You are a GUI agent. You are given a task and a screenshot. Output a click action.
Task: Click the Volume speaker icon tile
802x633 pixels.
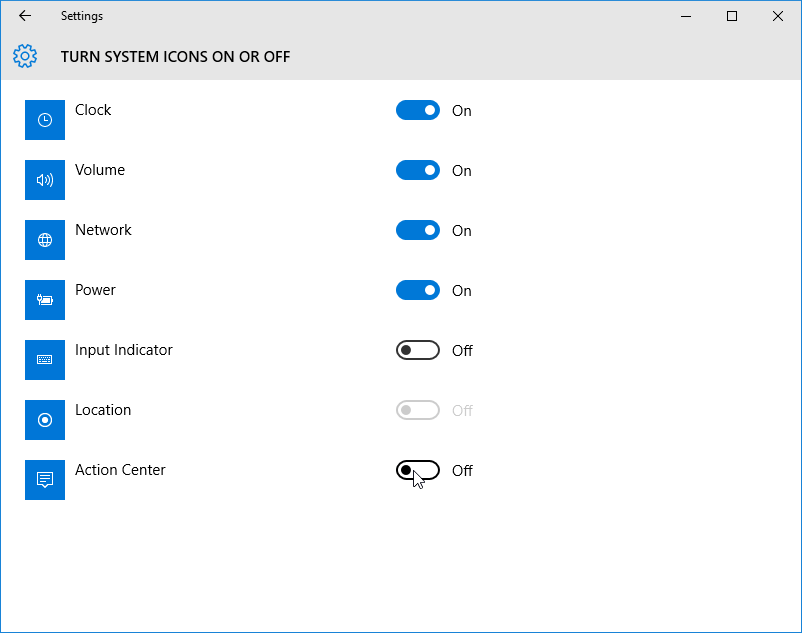pyautogui.click(x=45, y=180)
